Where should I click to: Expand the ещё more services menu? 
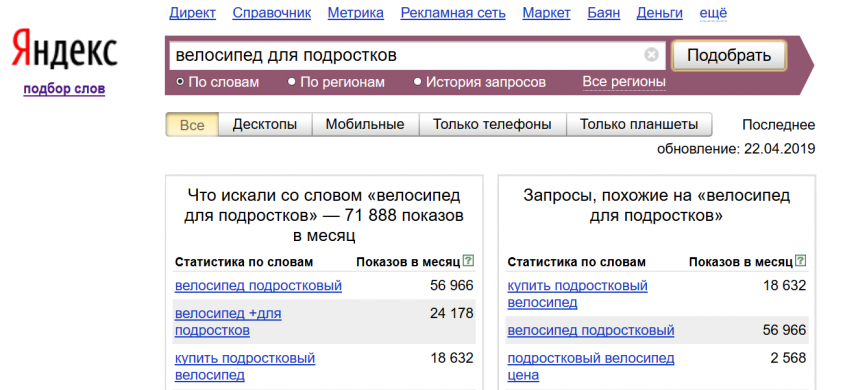tap(713, 13)
